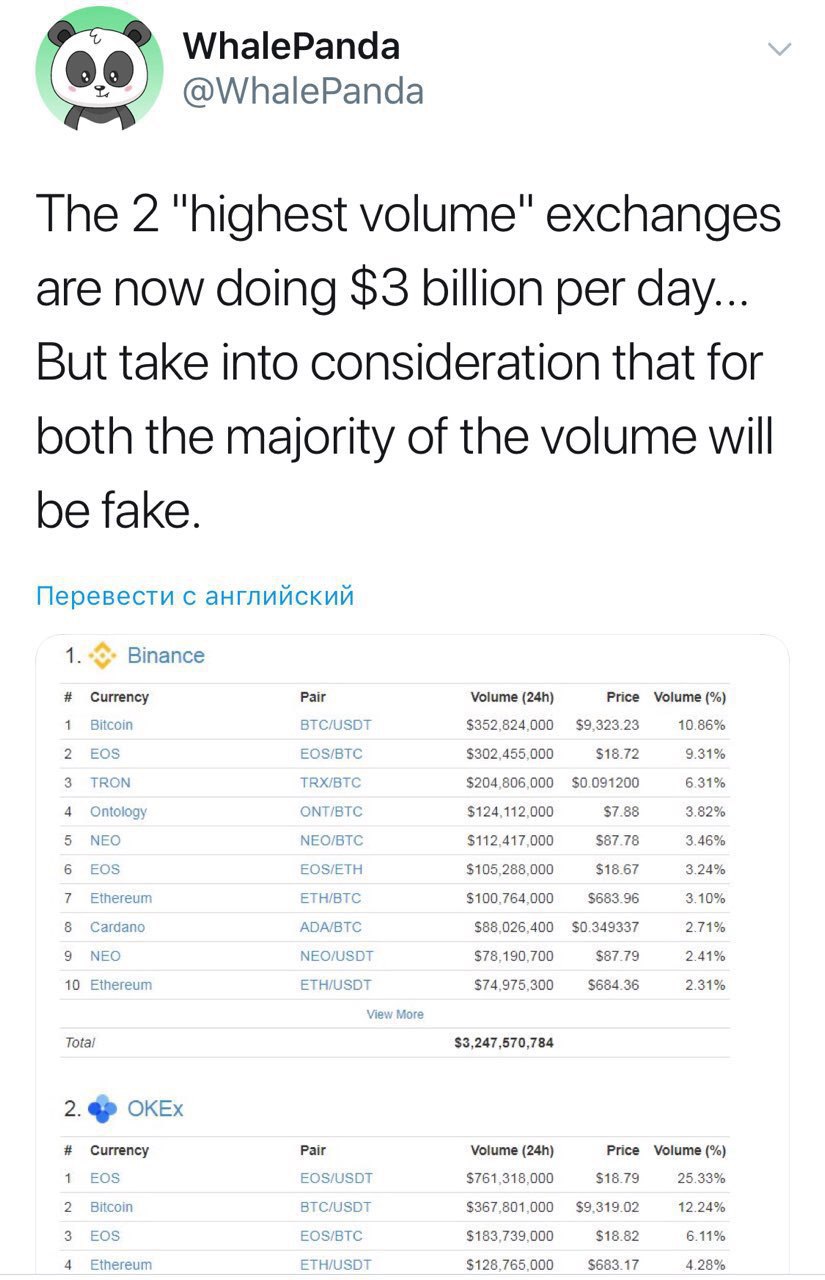Screen dimensions: 825x1280
Task: Open WhalePanda display name
Action: pos(292,45)
